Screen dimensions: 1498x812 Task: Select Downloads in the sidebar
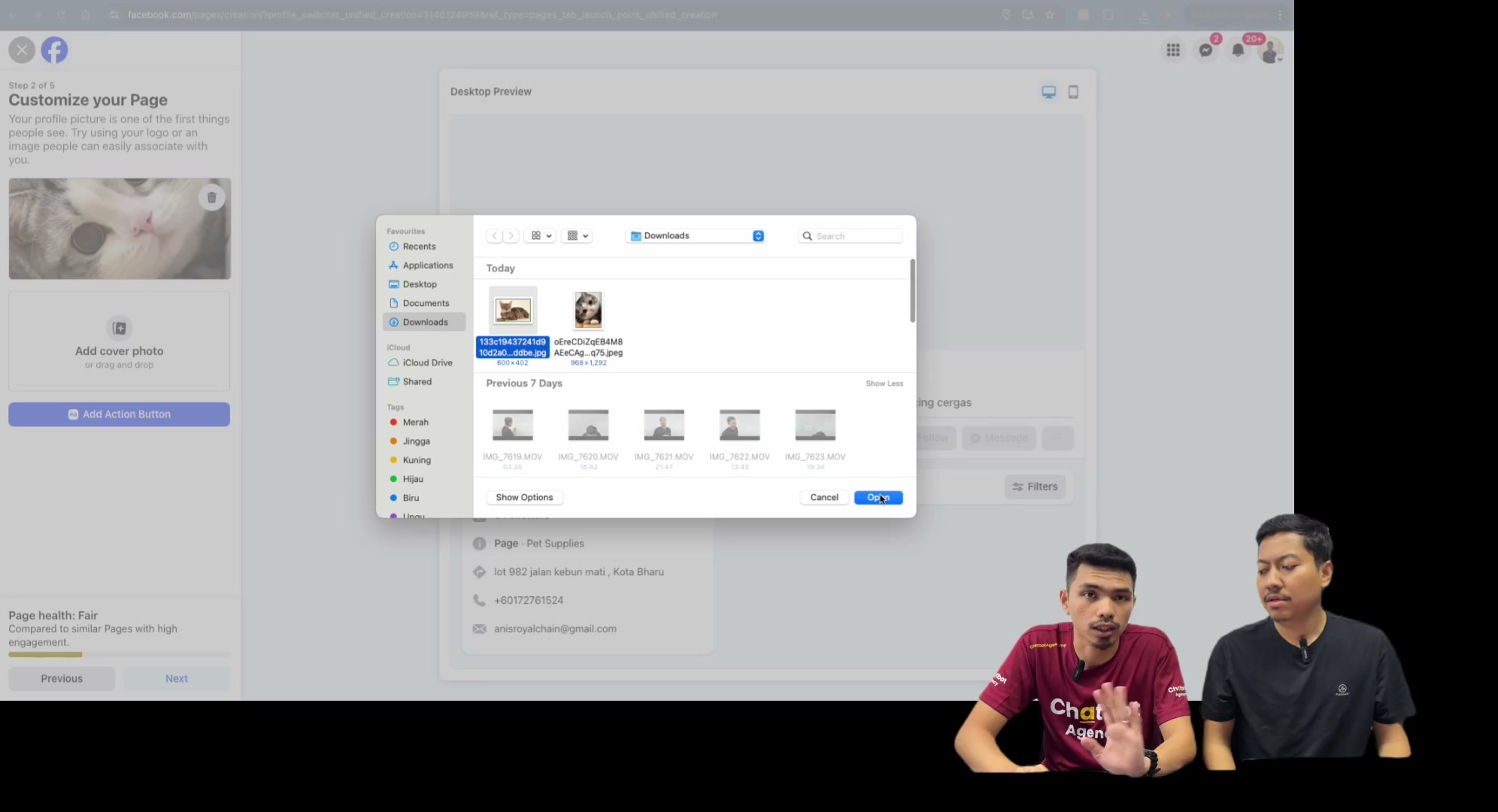424,322
